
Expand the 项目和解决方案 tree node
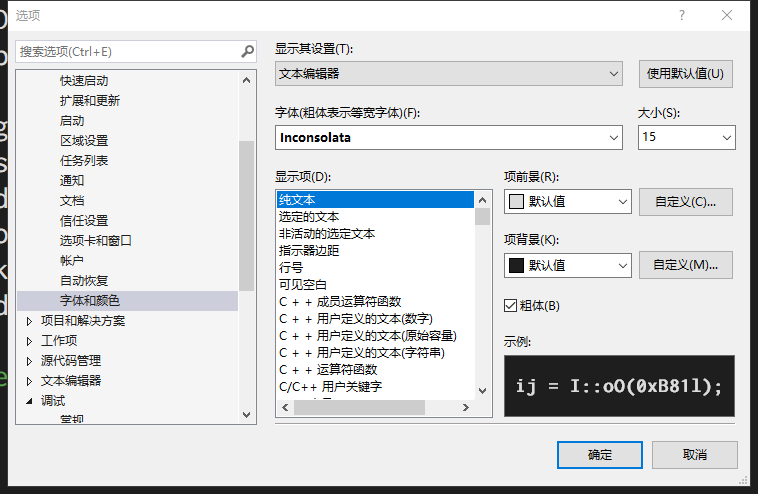click(29, 321)
